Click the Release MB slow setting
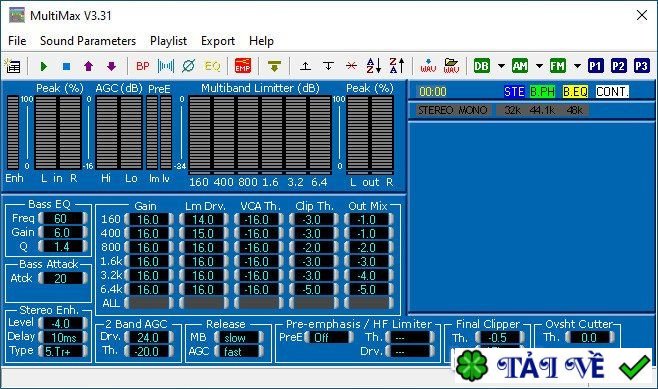This screenshot has width=658, height=389. click(238, 337)
